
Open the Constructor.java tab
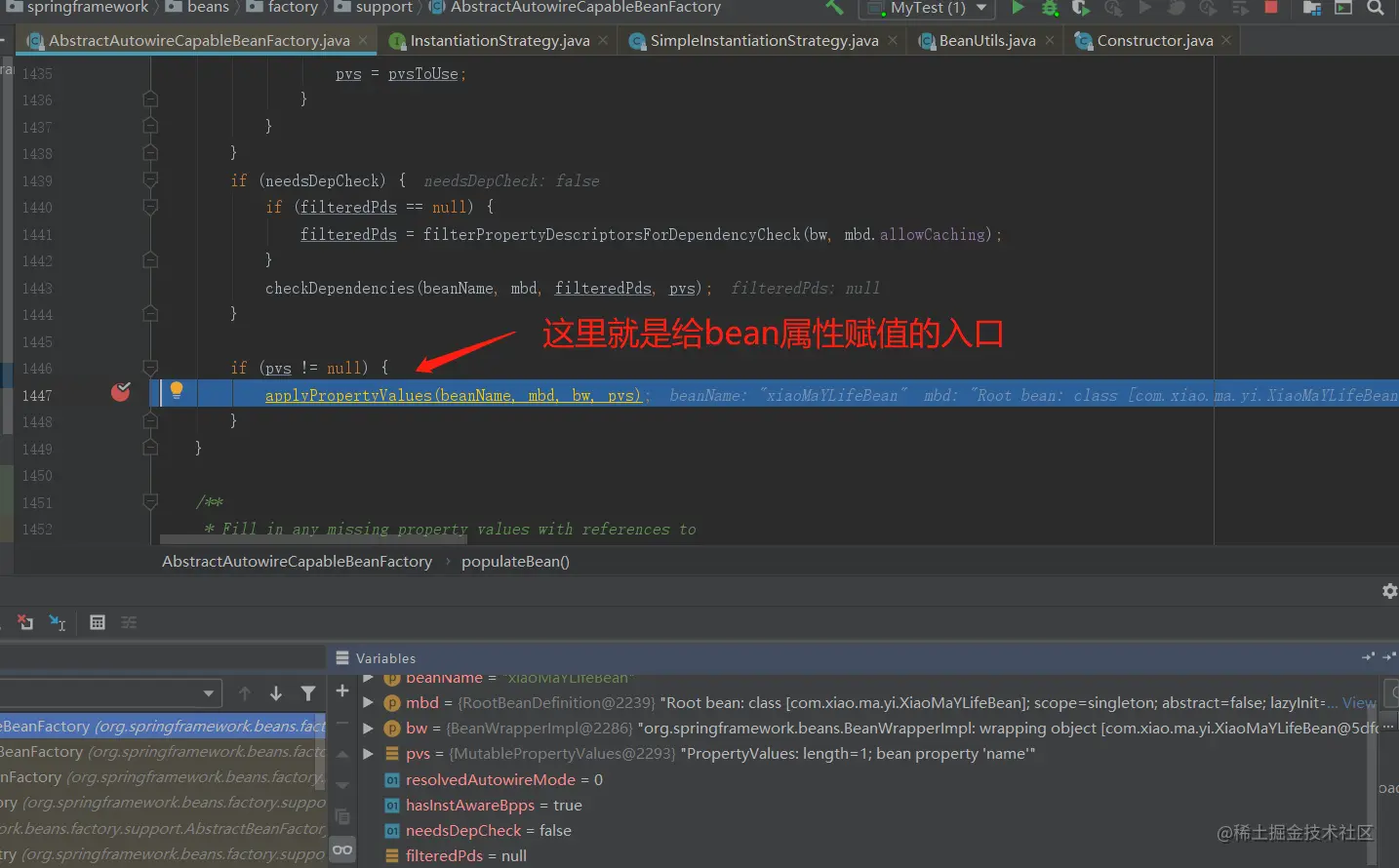click(1154, 41)
